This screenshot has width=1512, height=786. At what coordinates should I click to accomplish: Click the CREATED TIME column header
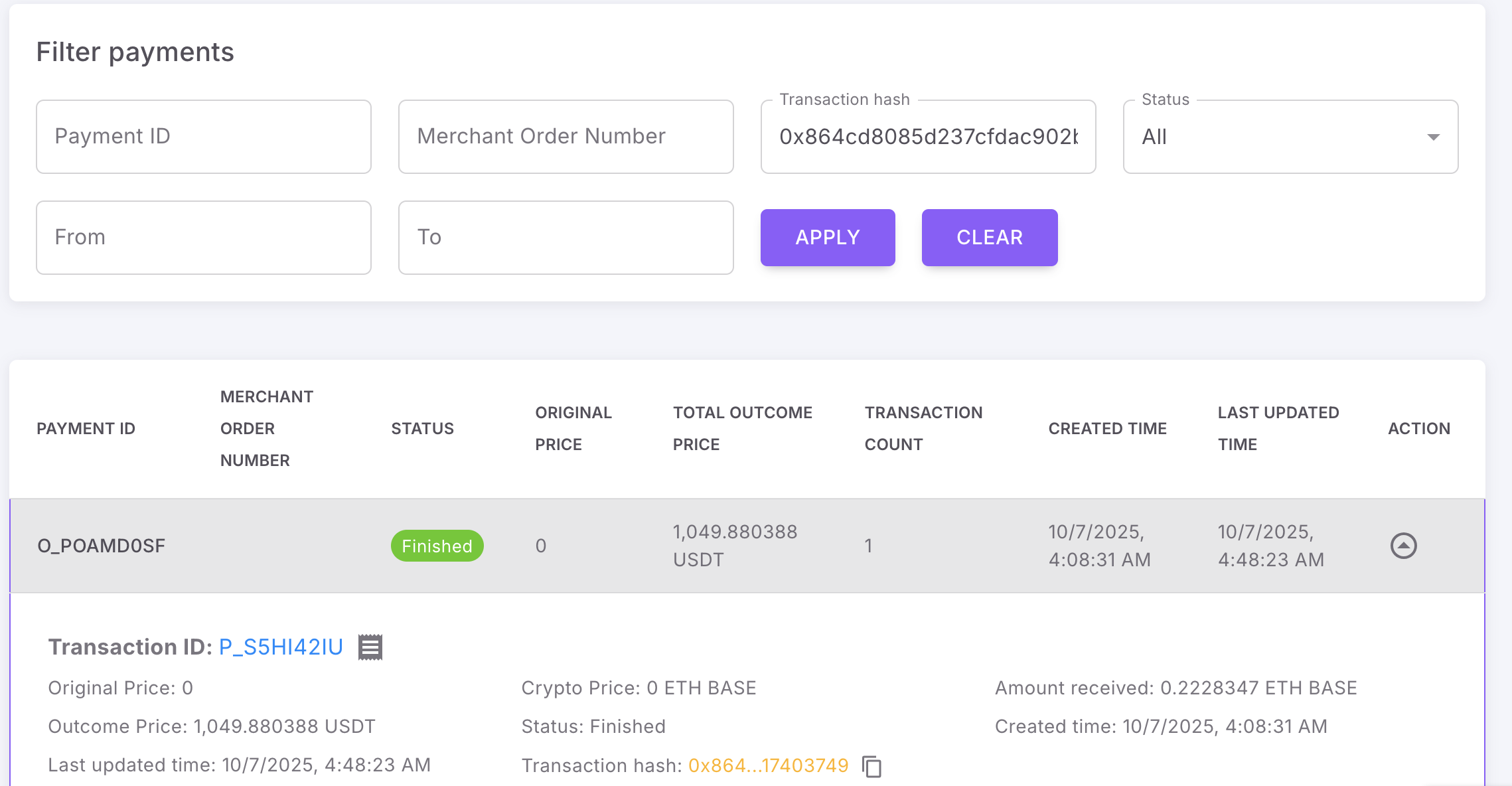tap(1107, 428)
